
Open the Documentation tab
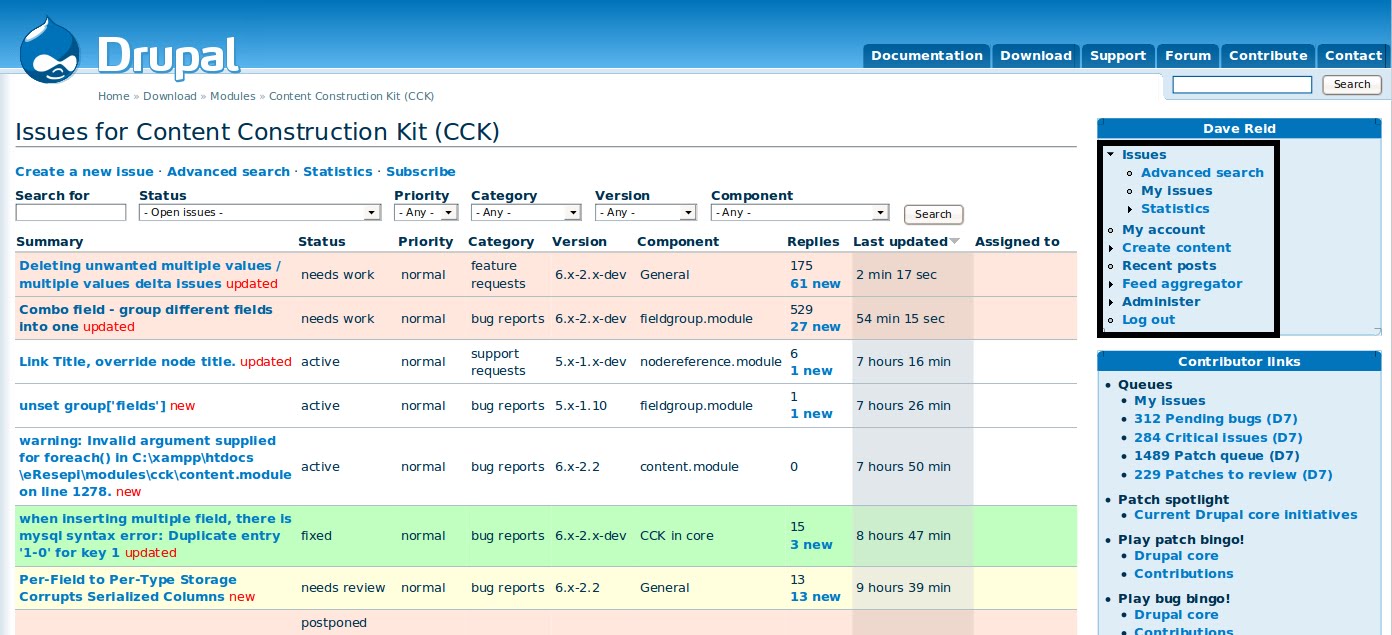[927, 56]
